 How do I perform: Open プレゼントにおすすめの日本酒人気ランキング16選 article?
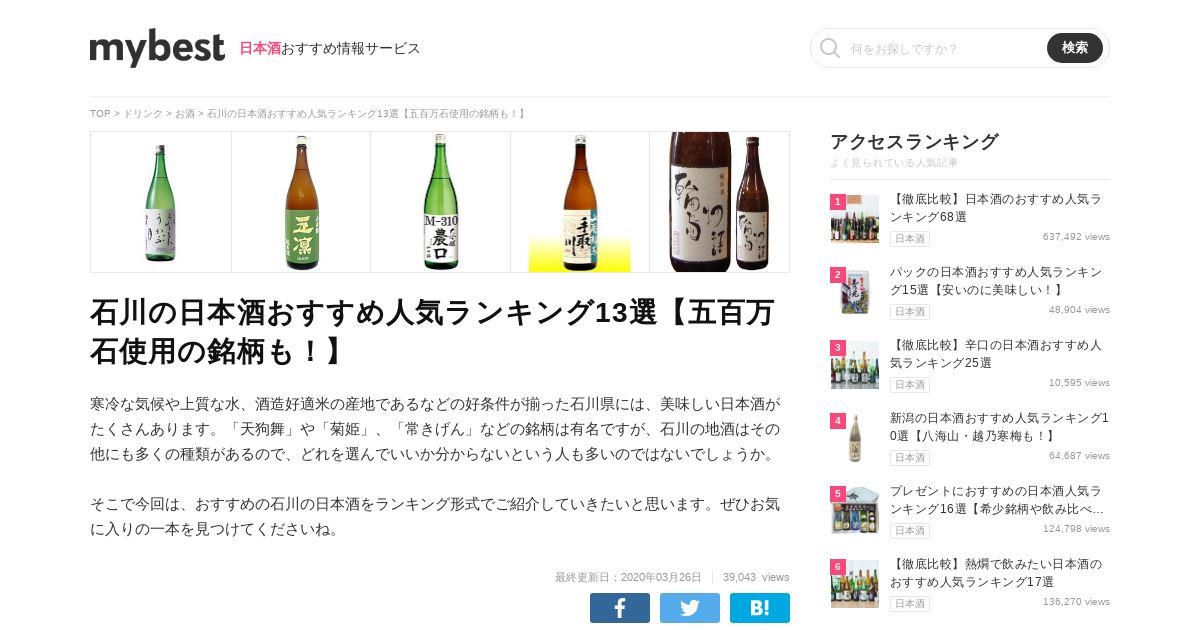point(999,500)
